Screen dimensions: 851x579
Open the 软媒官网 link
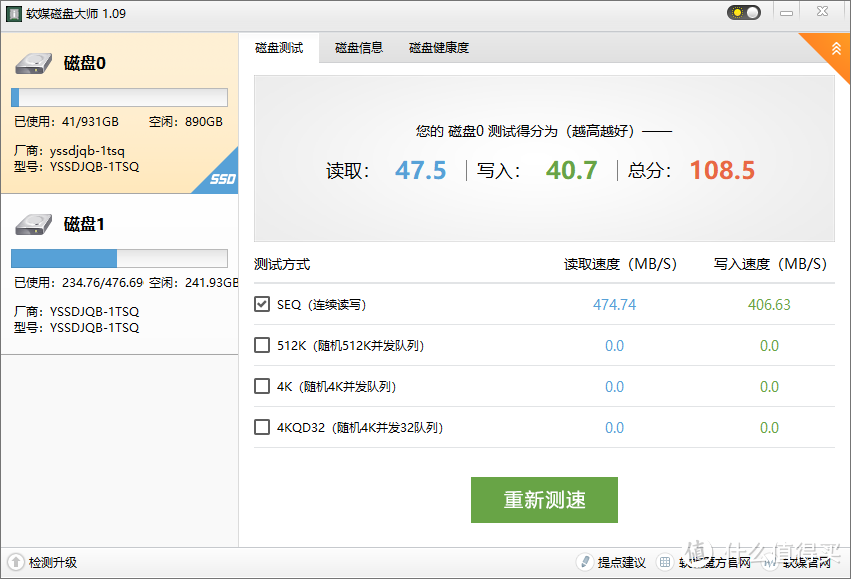806,563
